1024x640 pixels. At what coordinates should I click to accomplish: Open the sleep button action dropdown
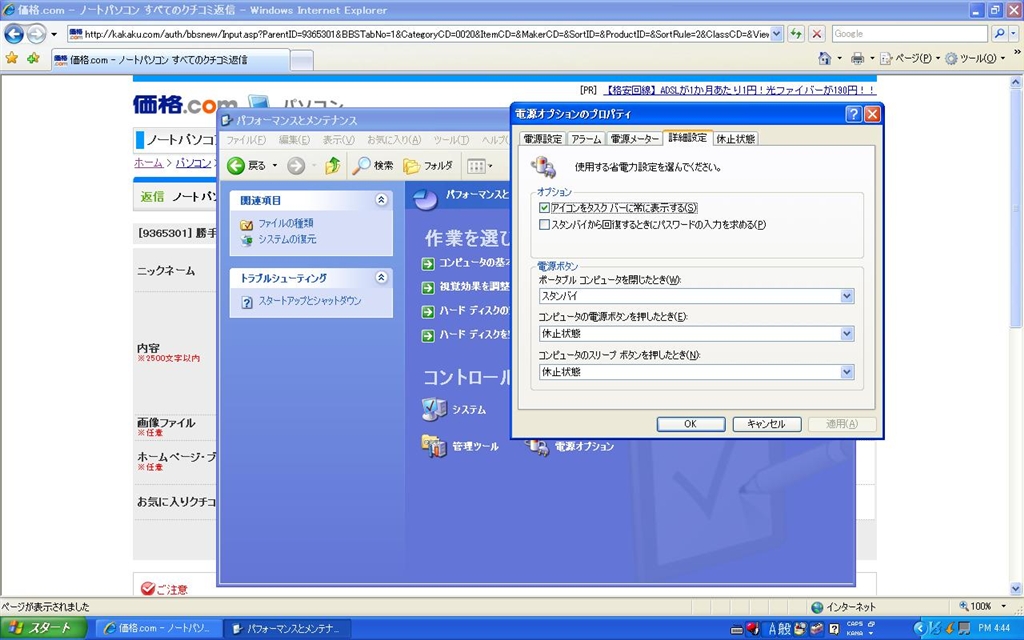click(846, 372)
